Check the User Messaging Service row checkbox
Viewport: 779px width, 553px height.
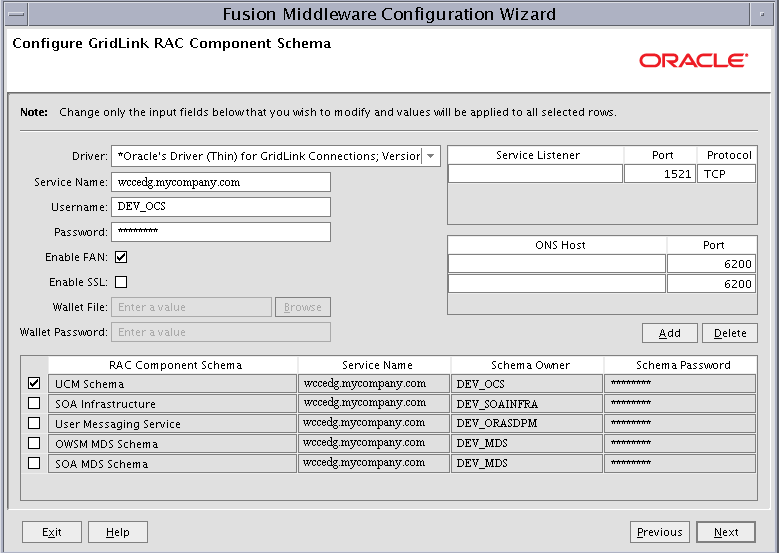(34, 423)
